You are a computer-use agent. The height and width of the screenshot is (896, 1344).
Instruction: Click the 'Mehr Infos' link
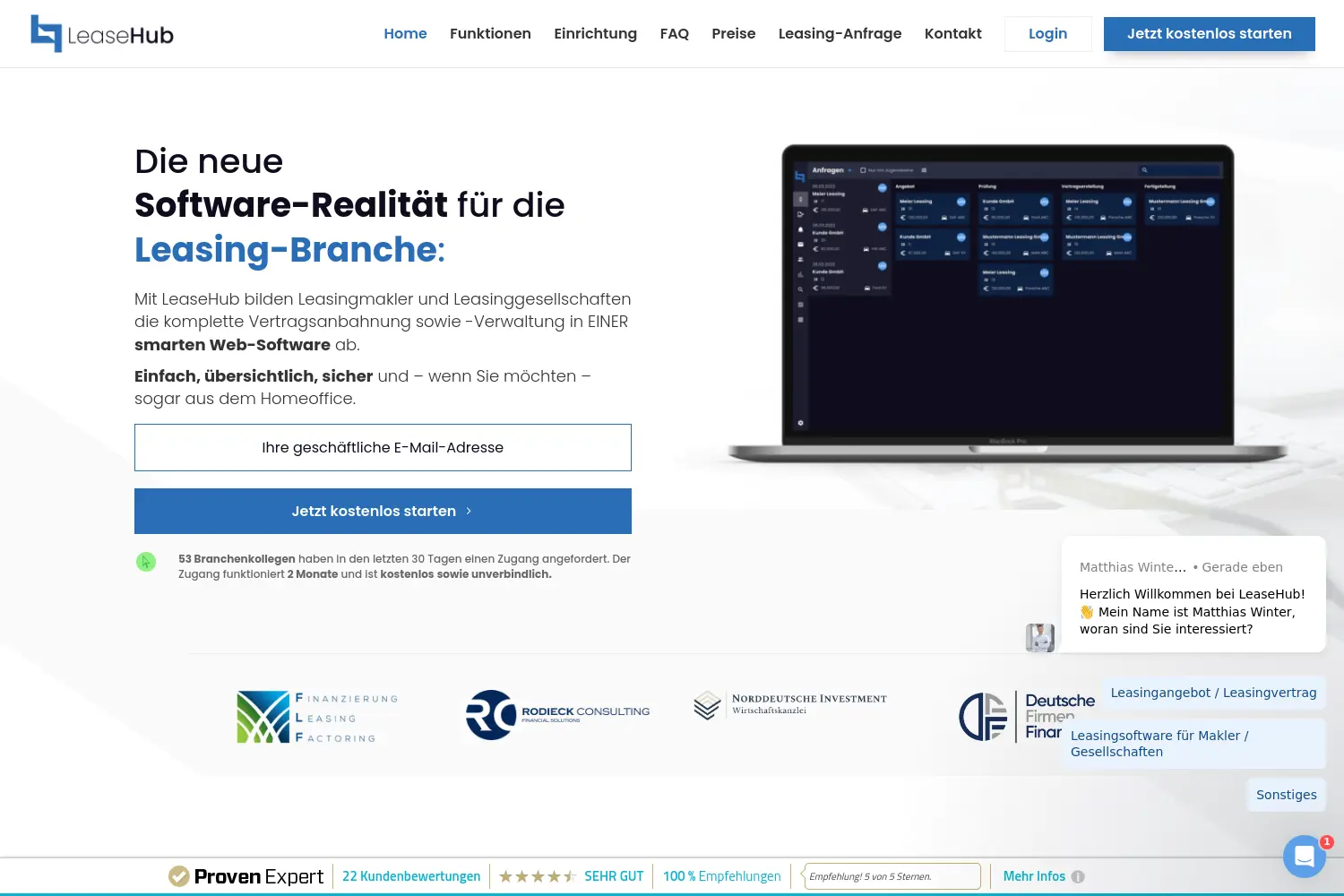pos(1034,876)
